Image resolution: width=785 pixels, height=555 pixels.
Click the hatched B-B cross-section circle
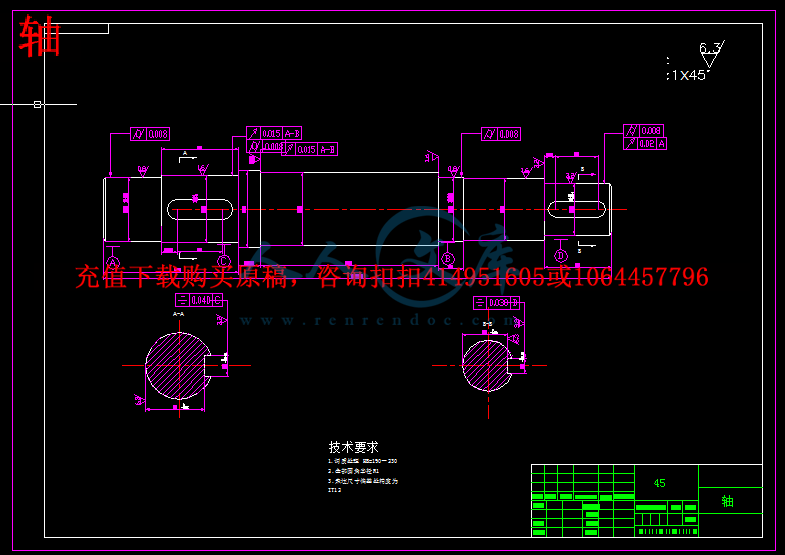click(487, 365)
